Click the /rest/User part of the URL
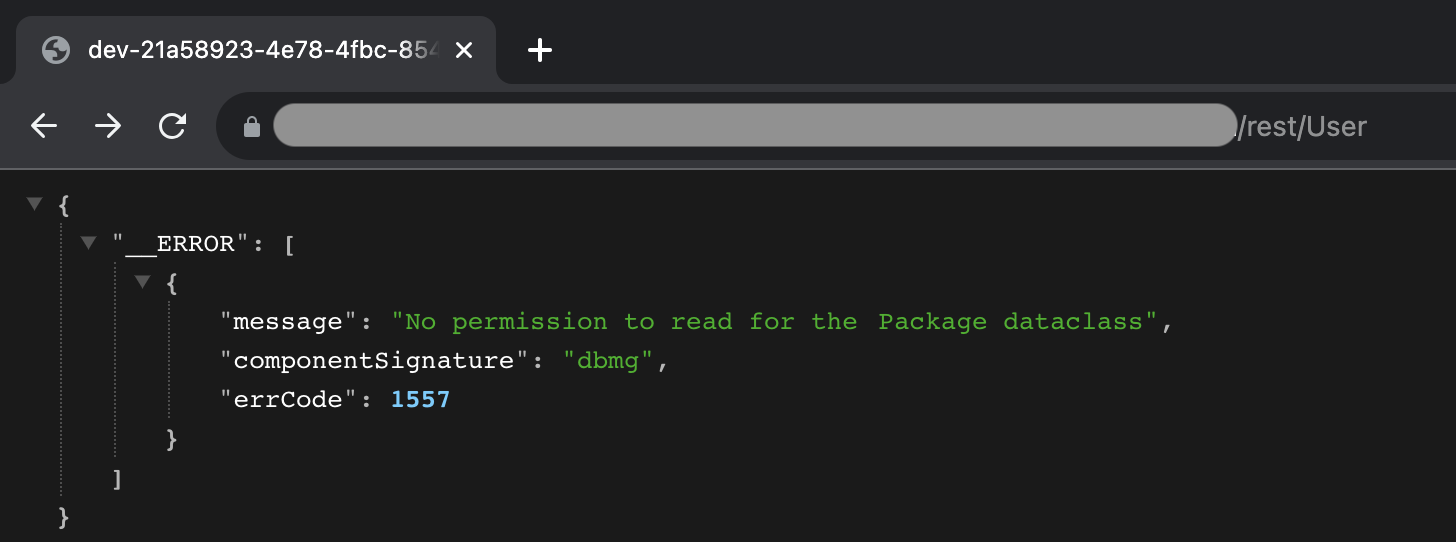This screenshot has width=1456, height=542. (x=1301, y=127)
